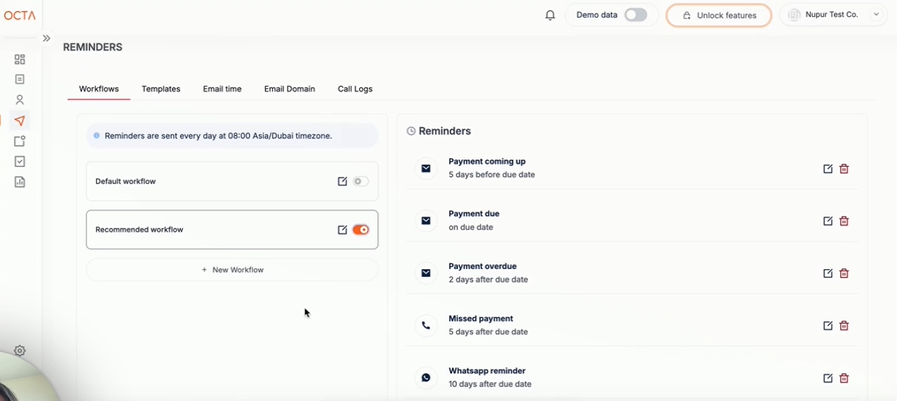897x401 pixels.
Task: Delete the Payment due reminder
Action: tap(844, 221)
